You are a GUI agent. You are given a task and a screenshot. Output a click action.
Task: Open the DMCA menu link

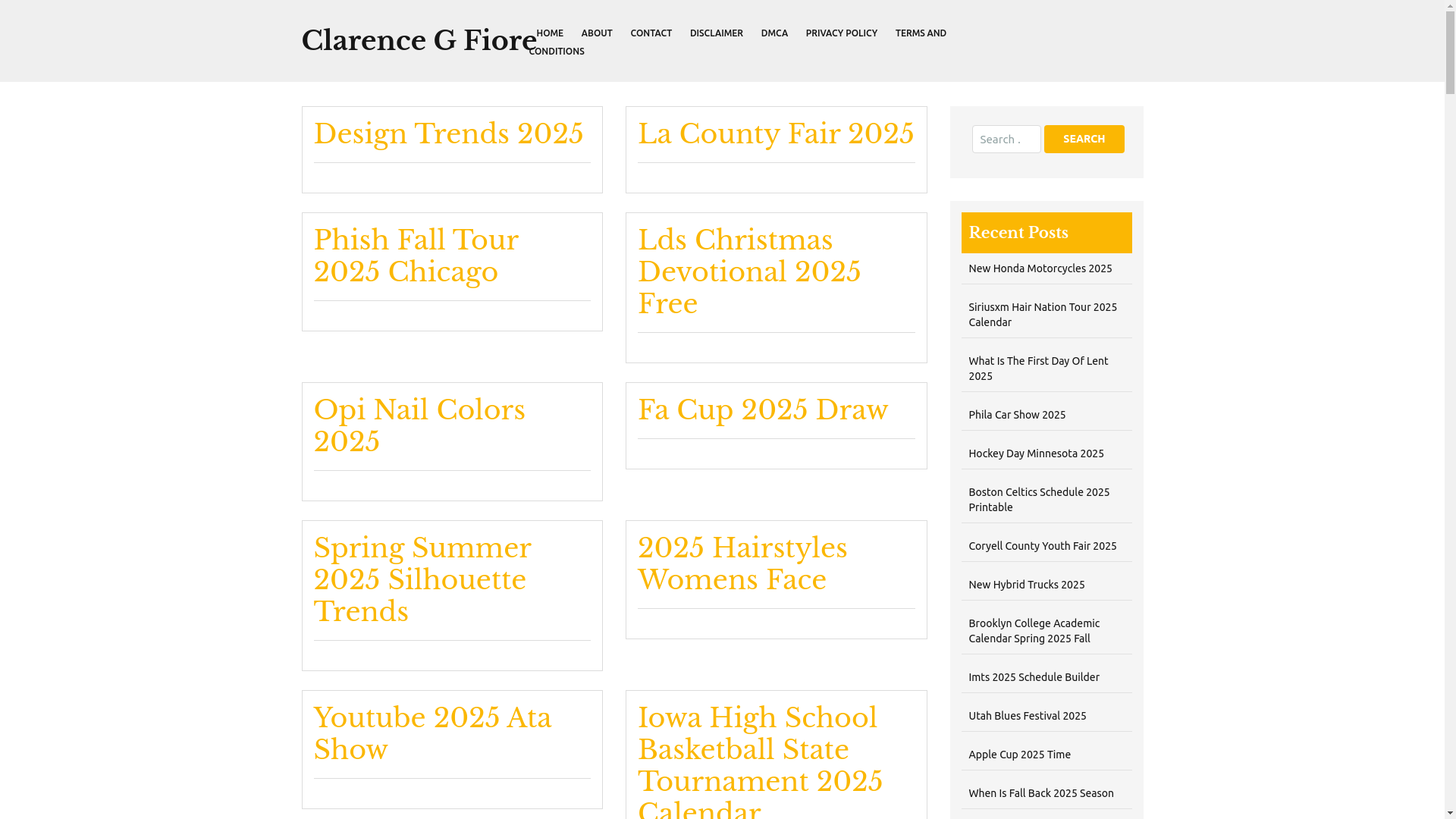[x=774, y=33]
